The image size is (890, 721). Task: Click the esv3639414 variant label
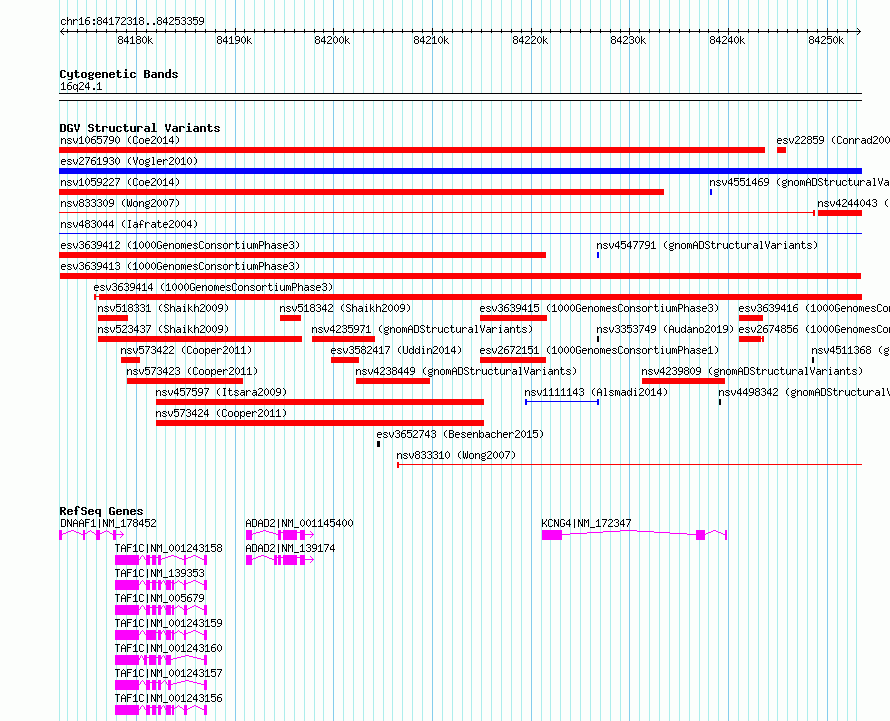213,287
